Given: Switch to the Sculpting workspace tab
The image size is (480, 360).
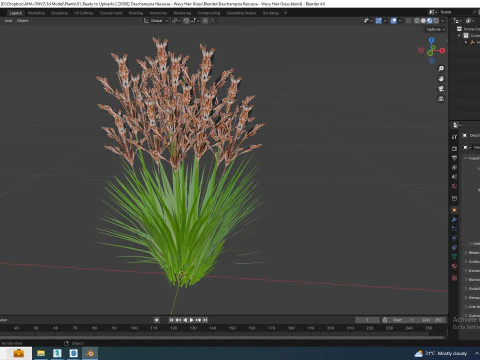Looking at the screenshot, I should (59, 13).
